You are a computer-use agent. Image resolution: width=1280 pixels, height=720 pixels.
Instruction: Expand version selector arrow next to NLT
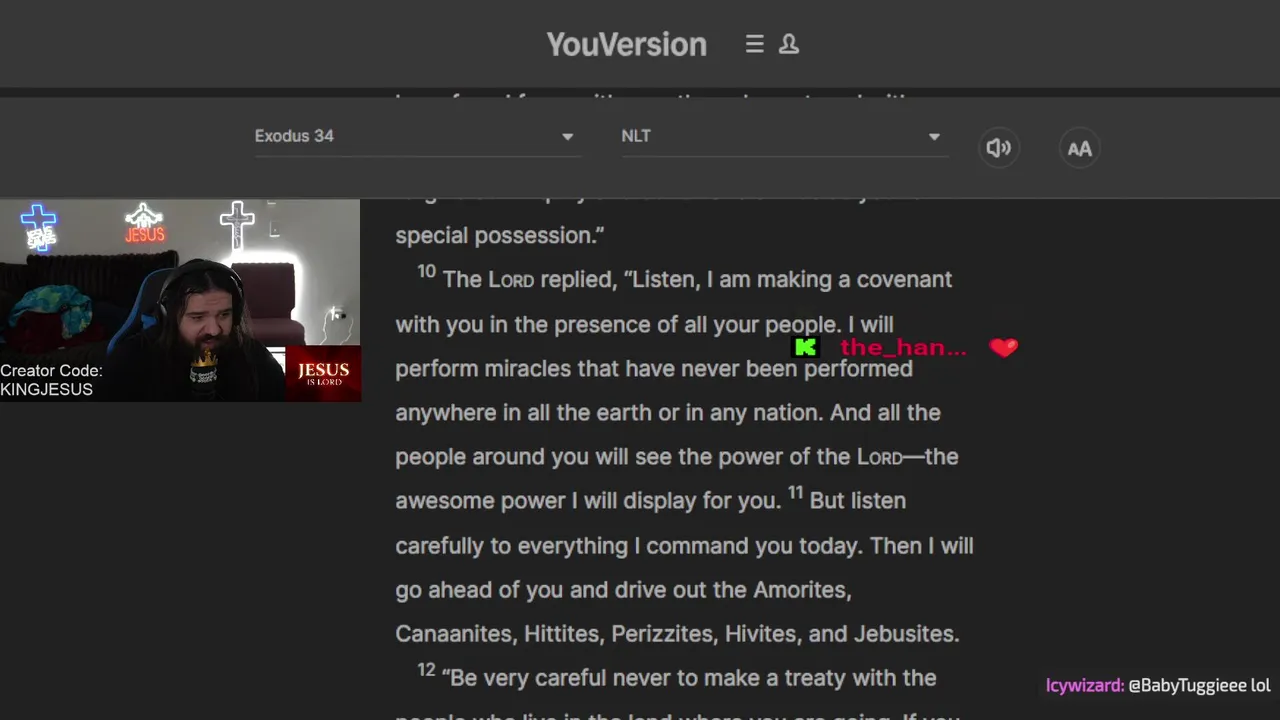(x=934, y=137)
